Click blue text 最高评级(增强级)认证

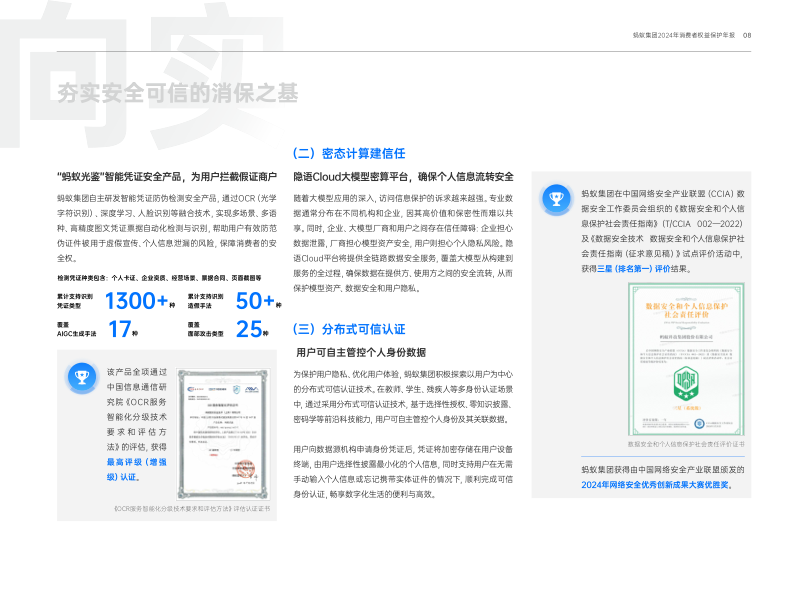137,469
